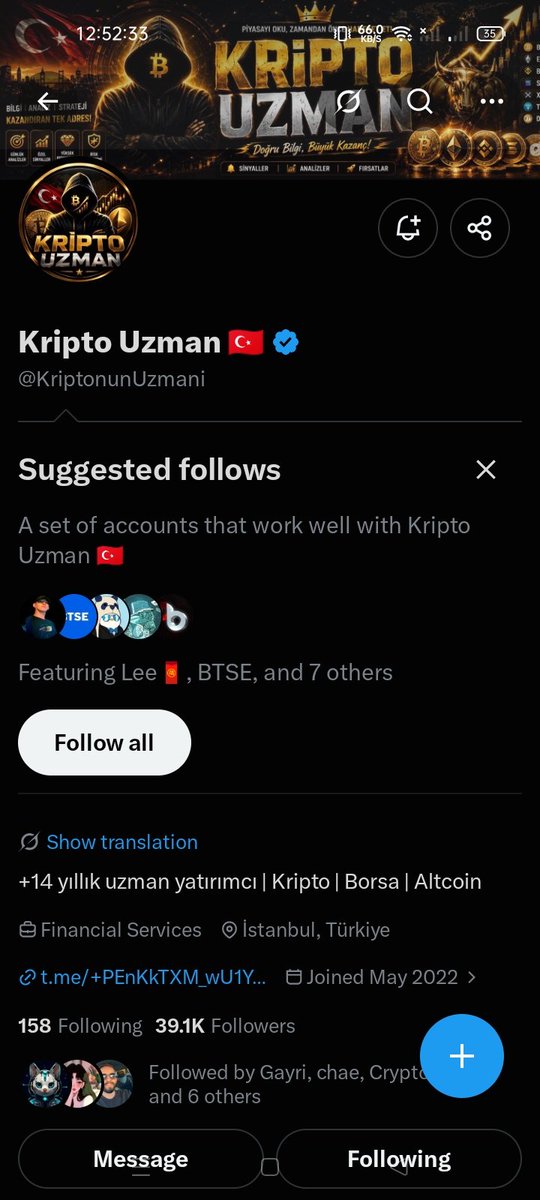Tap the blue verified badge
The width and height of the screenshot is (540, 1200).
coord(286,342)
